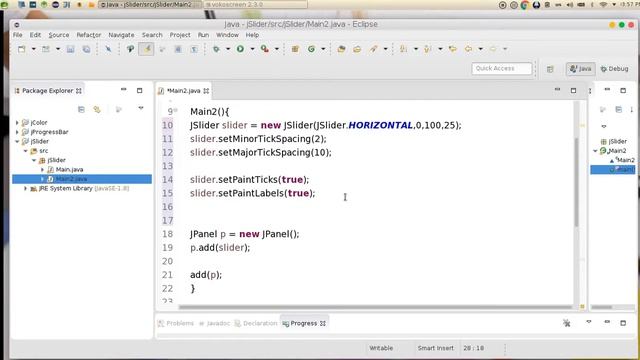
Task: Click the Debug bug toolbar icon
Action: pos(216,49)
